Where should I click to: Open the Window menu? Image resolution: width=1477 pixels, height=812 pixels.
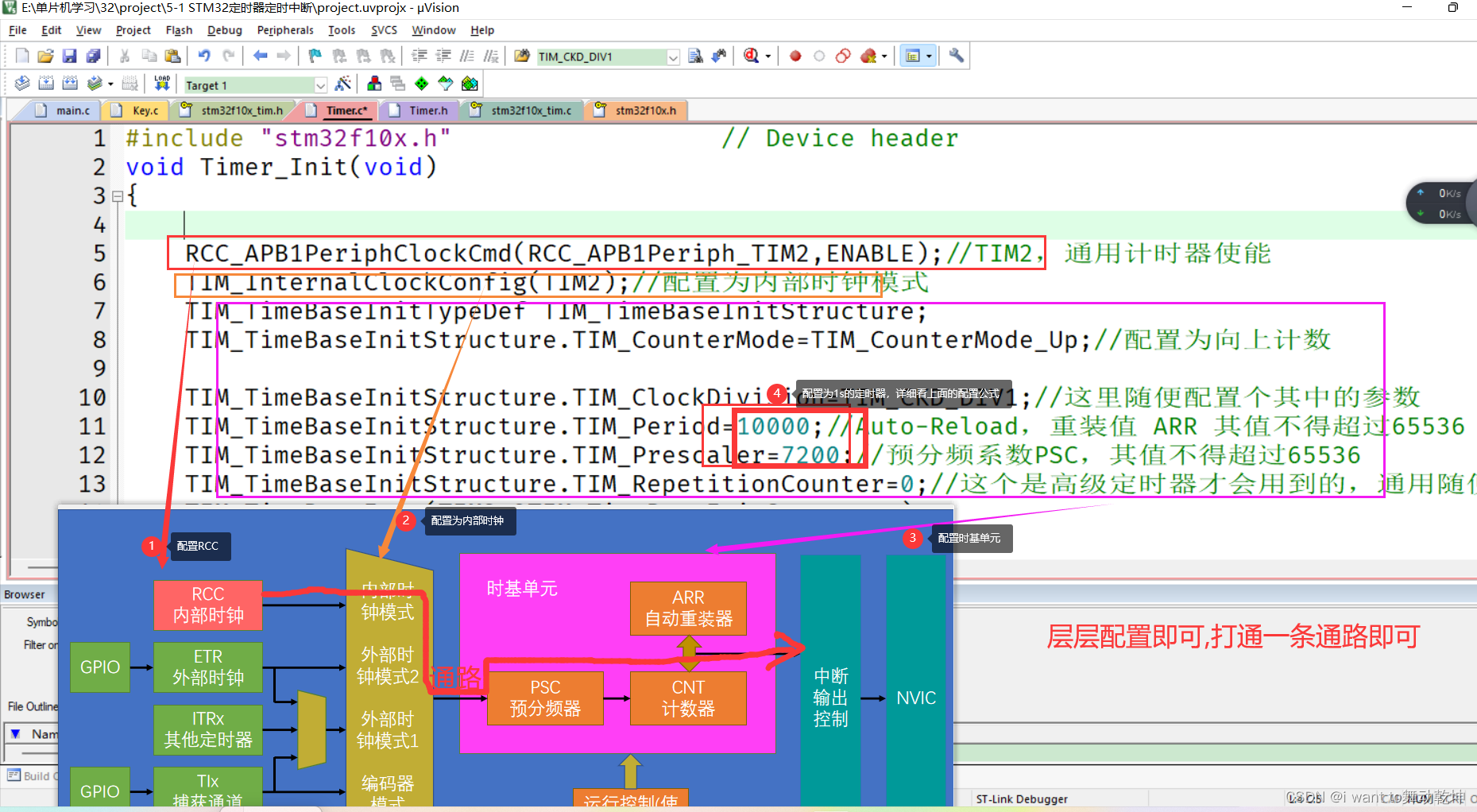[x=434, y=30]
